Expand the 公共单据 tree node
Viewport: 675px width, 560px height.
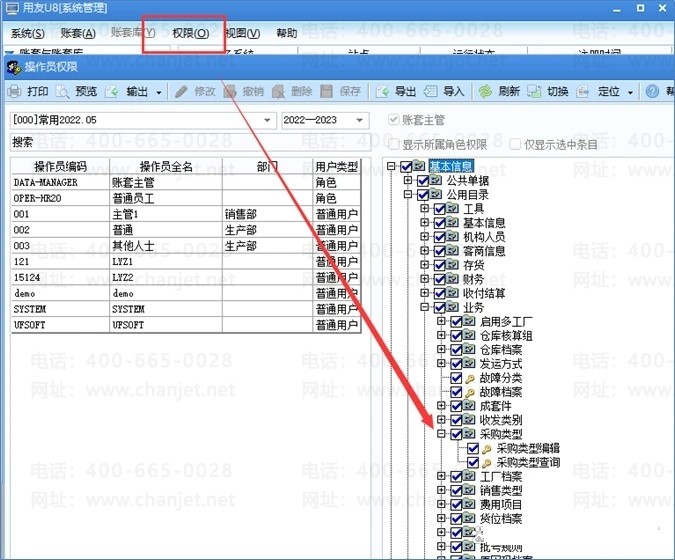[408, 179]
